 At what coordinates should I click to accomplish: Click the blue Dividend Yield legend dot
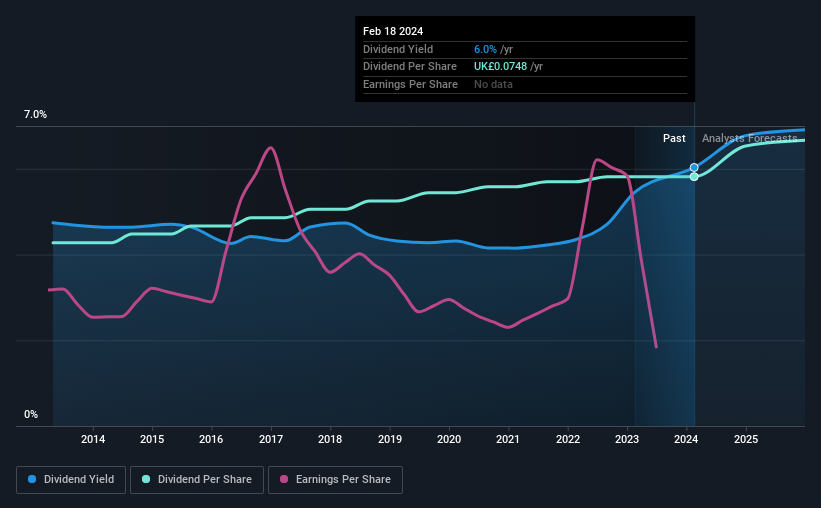point(32,479)
